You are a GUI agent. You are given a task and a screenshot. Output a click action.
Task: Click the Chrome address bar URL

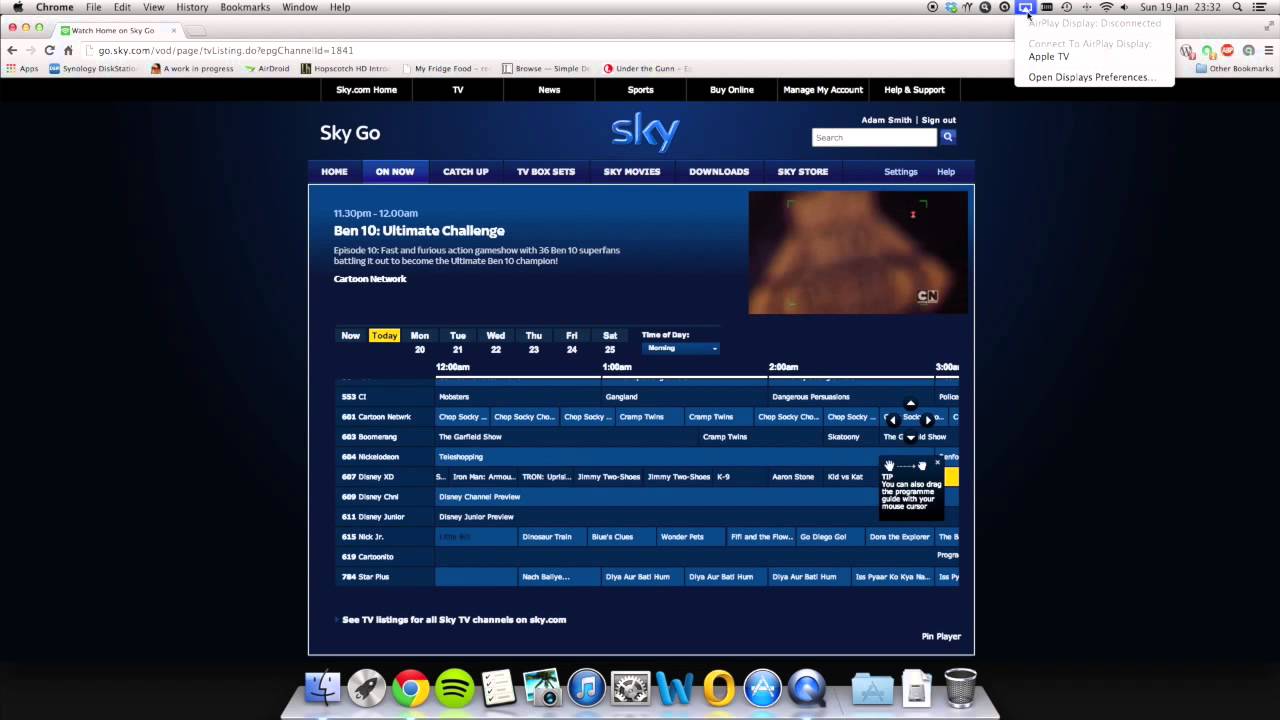pos(225,50)
